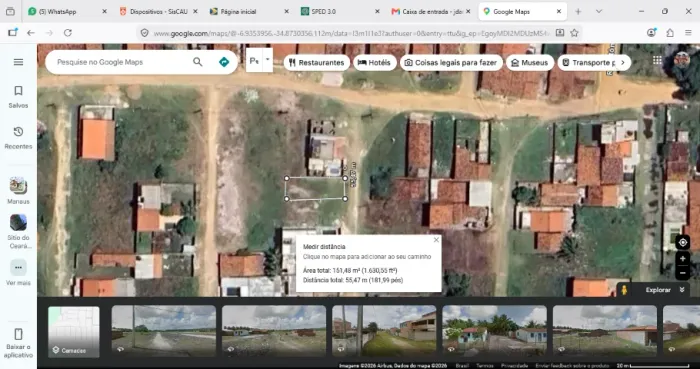Screen dimensions: 700x369
Task: Open Recentes history panel
Action: pyautogui.click(x=18, y=138)
